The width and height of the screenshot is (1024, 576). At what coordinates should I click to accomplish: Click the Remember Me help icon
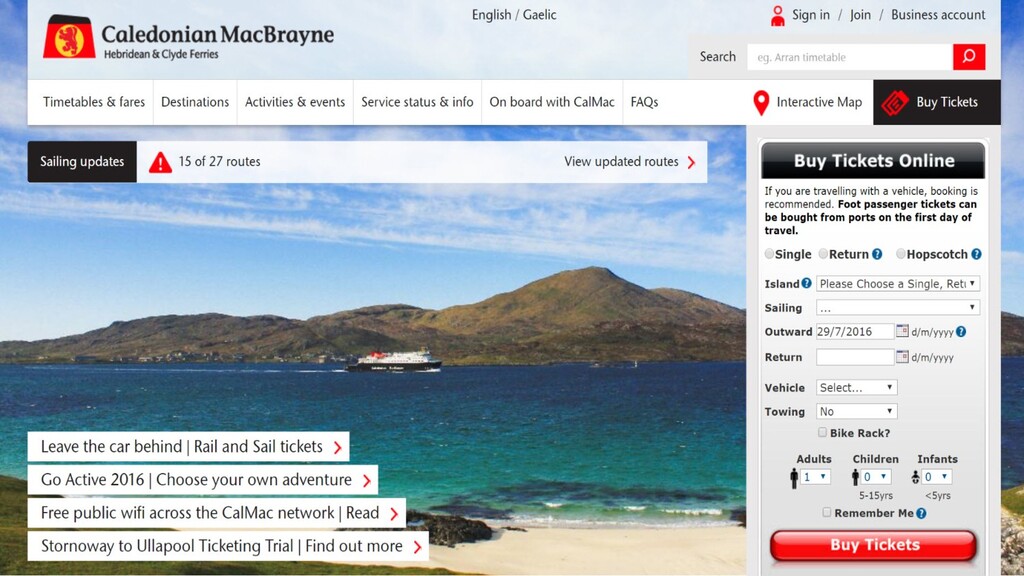coord(921,513)
